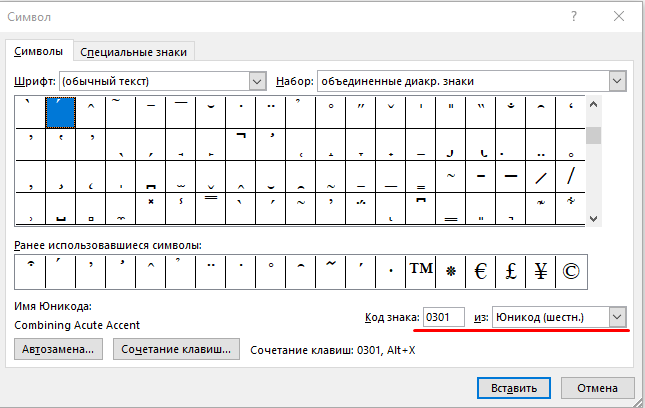This screenshot has width=645, height=408.
Task: Click the Код знака code field
Action: click(444, 317)
